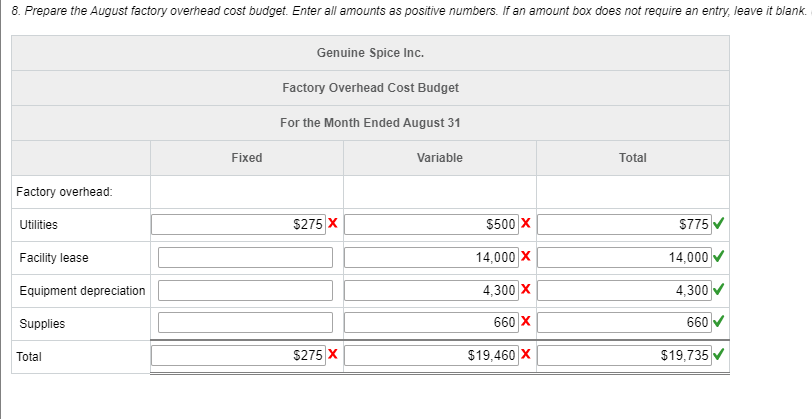Select the Equipment depreciation Total field
The width and height of the screenshot is (812, 419).
click(624, 291)
